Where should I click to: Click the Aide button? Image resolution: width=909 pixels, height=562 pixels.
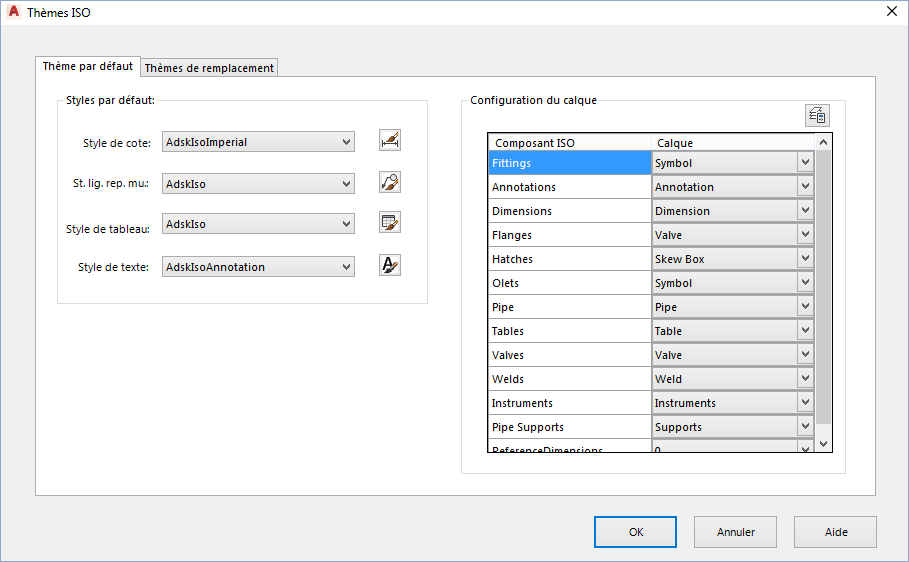point(835,532)
